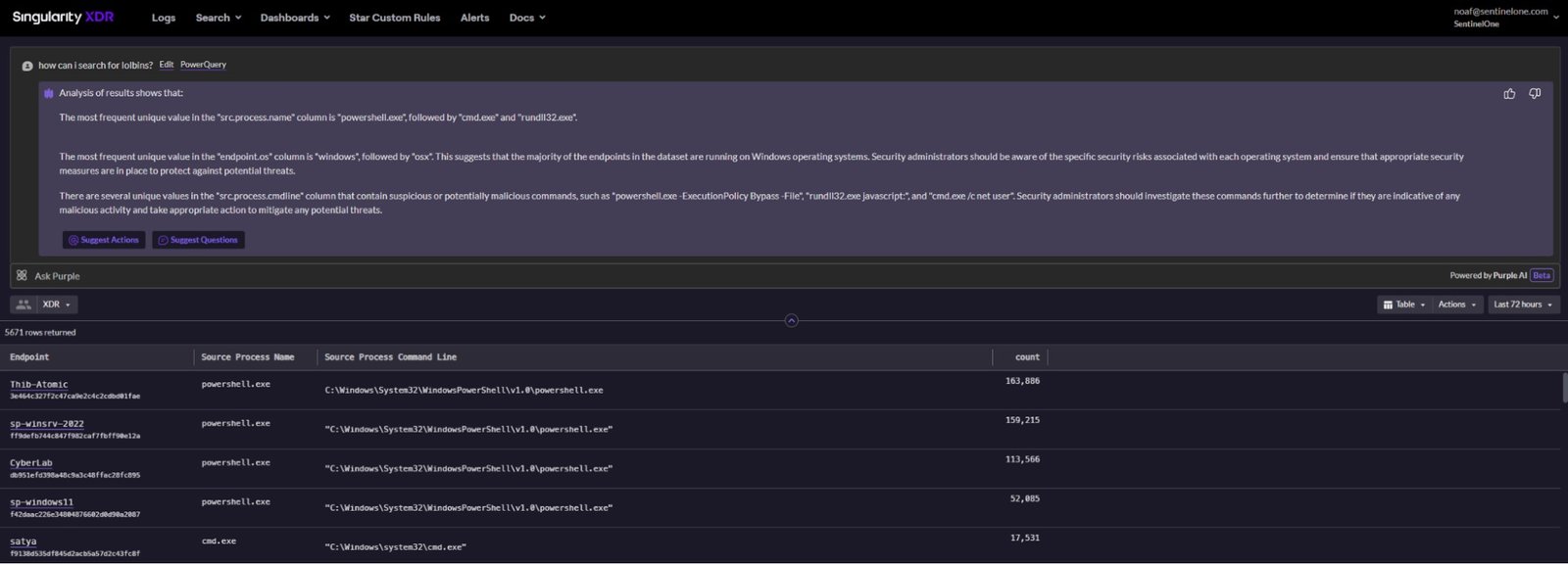Go to the Logs page
The image size is (1568, 564).
[x=164, y=18]
